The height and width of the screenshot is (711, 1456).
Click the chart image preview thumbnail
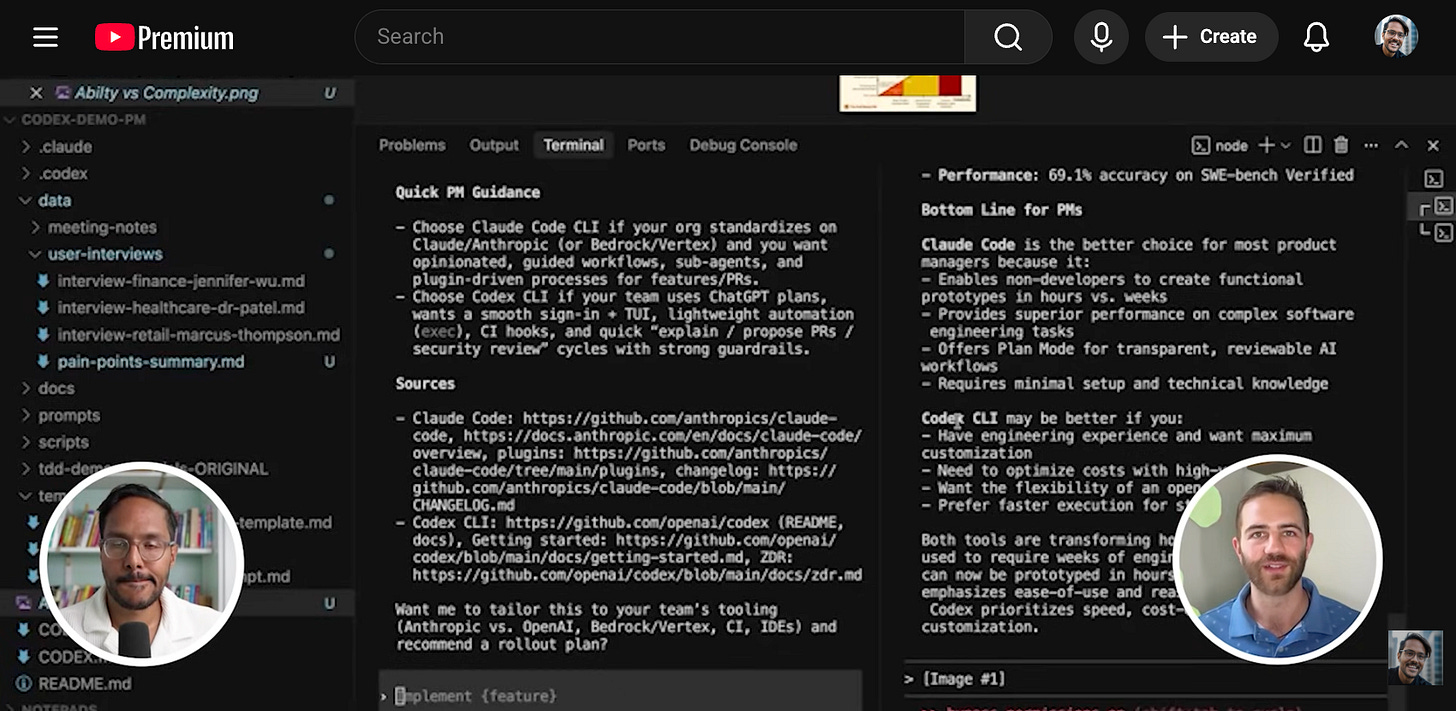coord(908,93)
